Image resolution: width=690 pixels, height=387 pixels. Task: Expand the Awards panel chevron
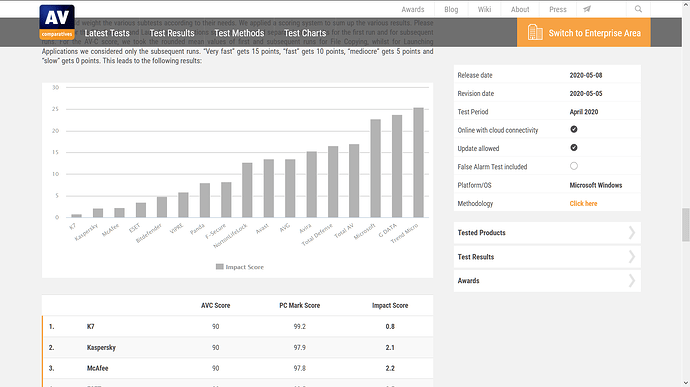(632, 280)
